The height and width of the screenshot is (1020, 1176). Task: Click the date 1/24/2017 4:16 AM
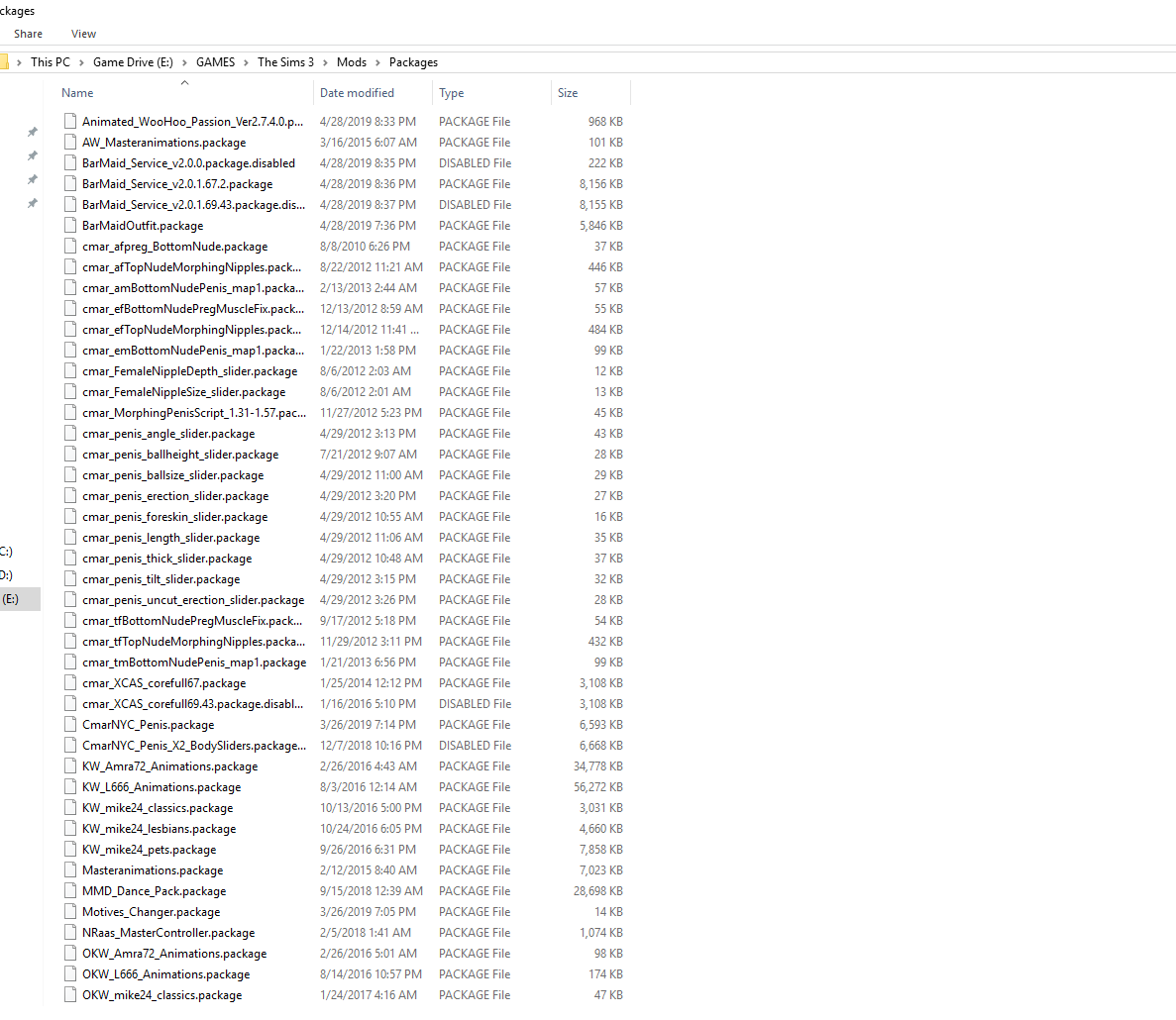[369, 994]
